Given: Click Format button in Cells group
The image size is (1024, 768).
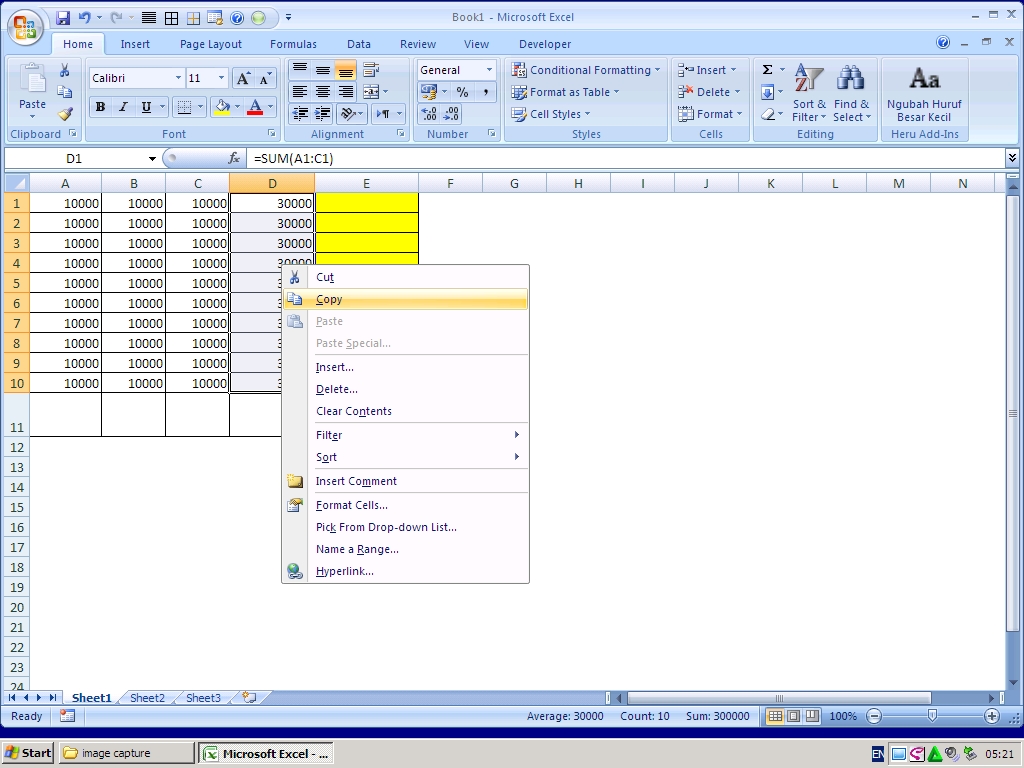Looking at the screenshot, I should coord(711,114).
